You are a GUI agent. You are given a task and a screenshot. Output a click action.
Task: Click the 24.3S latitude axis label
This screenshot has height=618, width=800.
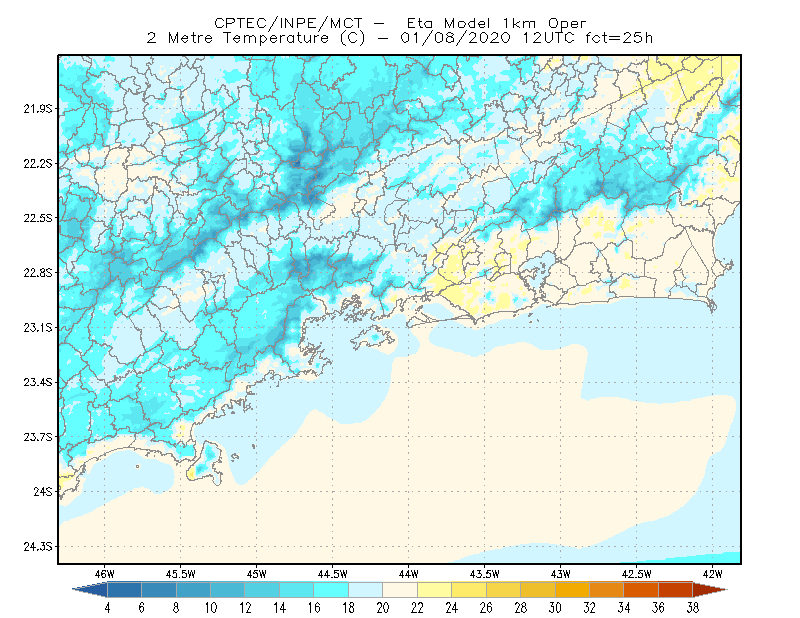[x=38, y=547]
